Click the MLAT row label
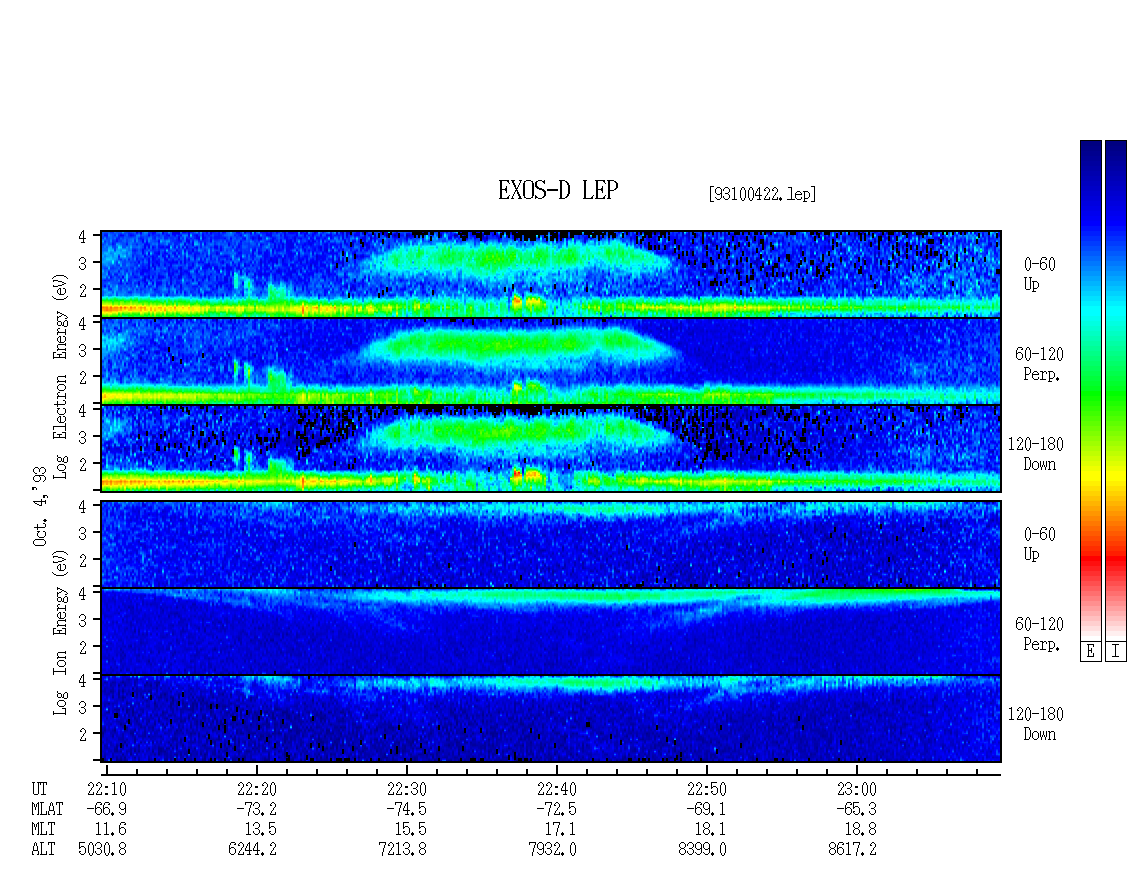 [47, 809]
